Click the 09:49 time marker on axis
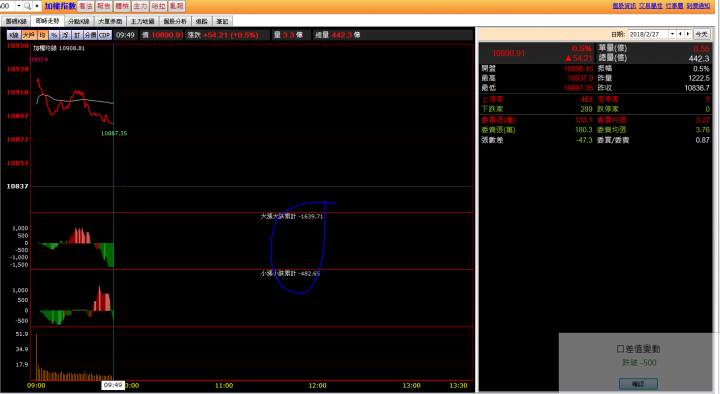Image resolution: width=720 pixels, height=394 pixels. [x=113, y=385]
